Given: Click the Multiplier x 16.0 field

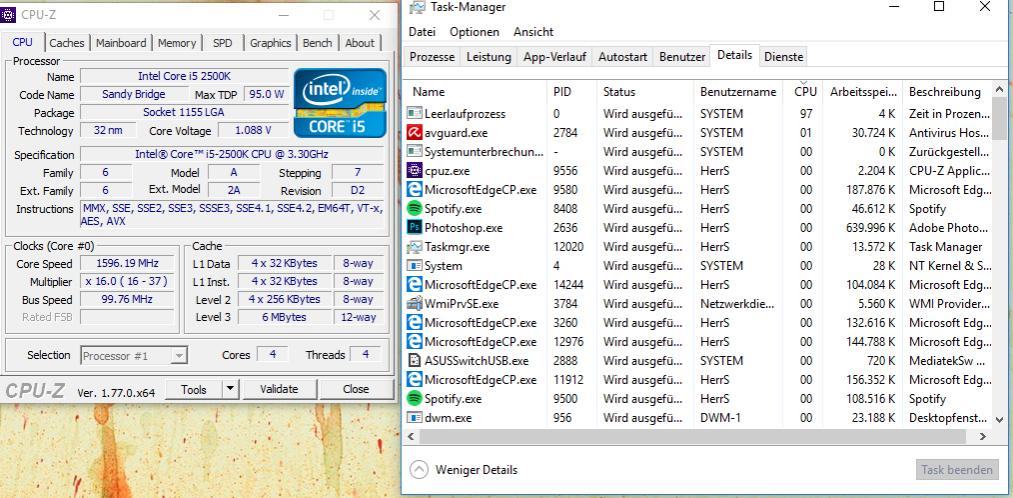Looking at the screenshot, I should tap(126, 282).
